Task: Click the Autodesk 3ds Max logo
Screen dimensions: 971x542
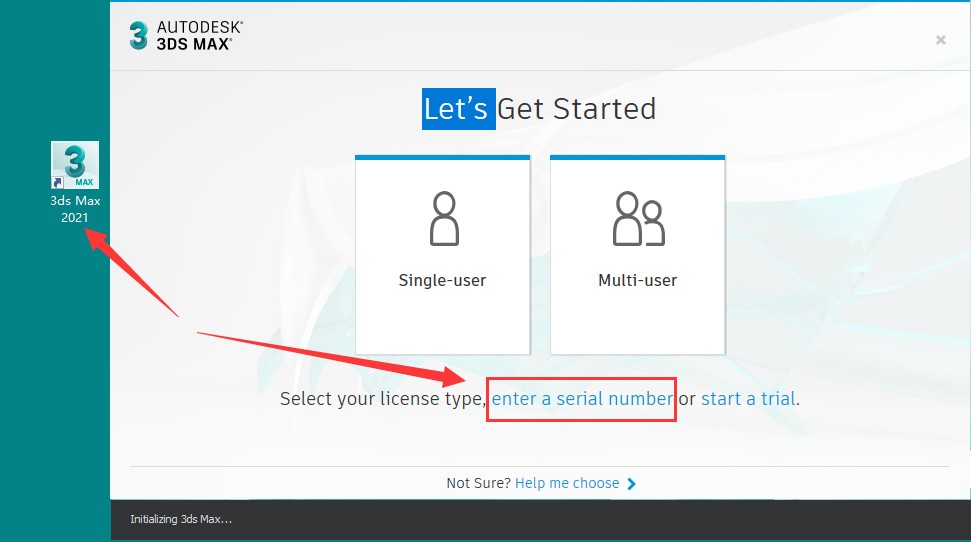Action: pos(186,35)
